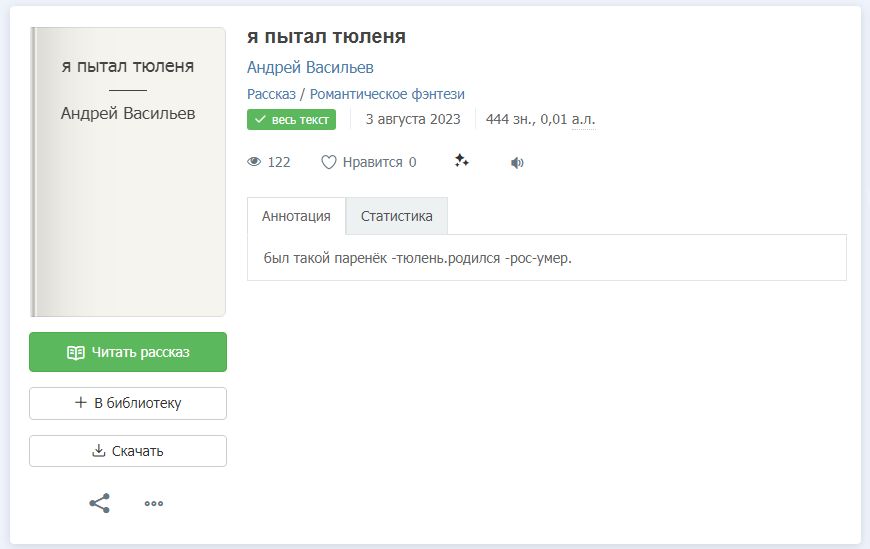Select the Аннотация tab
Screen dimensions: 870x549
click(296, 216)
